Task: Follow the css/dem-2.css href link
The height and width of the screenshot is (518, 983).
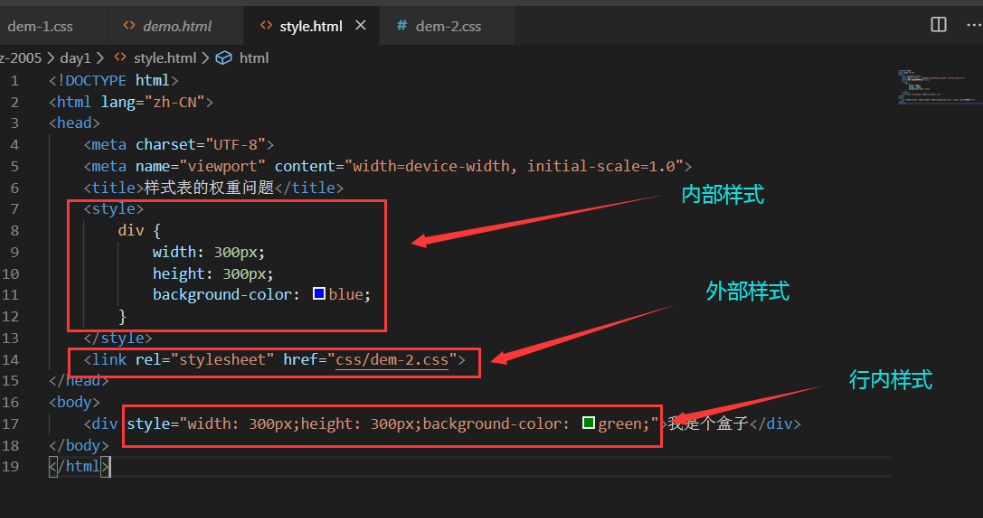Action: (x=392, y=360)
